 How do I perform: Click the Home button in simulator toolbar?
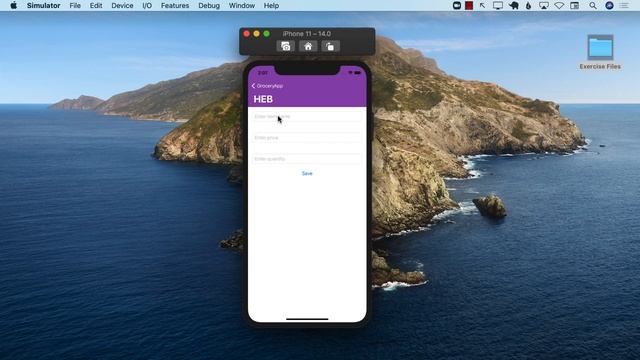[x=308, y=47]
